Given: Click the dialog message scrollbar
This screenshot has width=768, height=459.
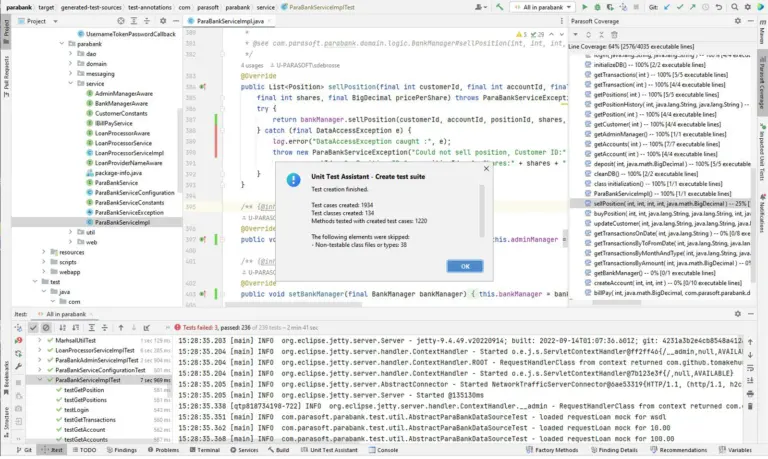Looking at the screenshot, I should [x=482, y=211].
